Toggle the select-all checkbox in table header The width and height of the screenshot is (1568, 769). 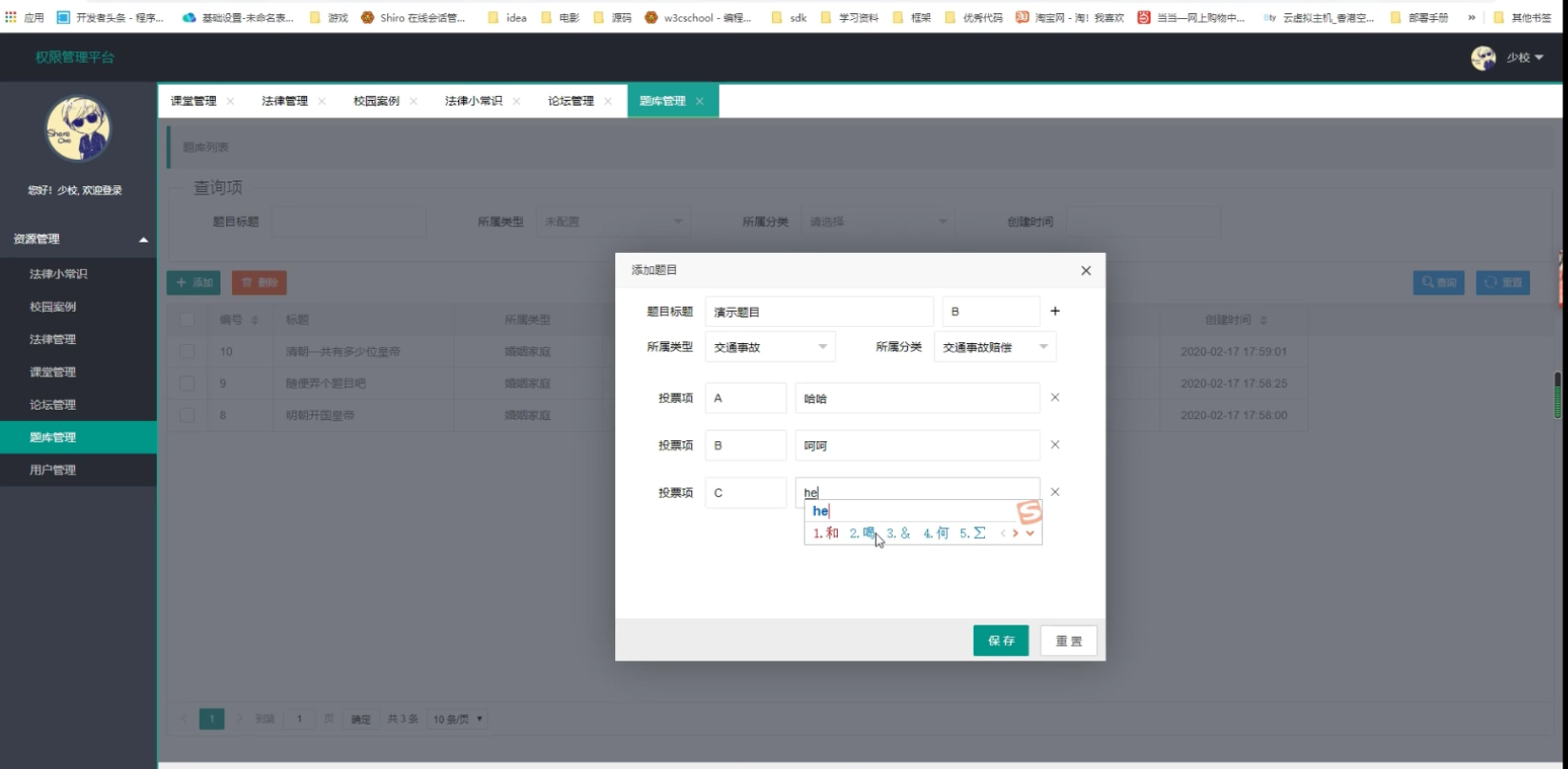tap(187, 319)
